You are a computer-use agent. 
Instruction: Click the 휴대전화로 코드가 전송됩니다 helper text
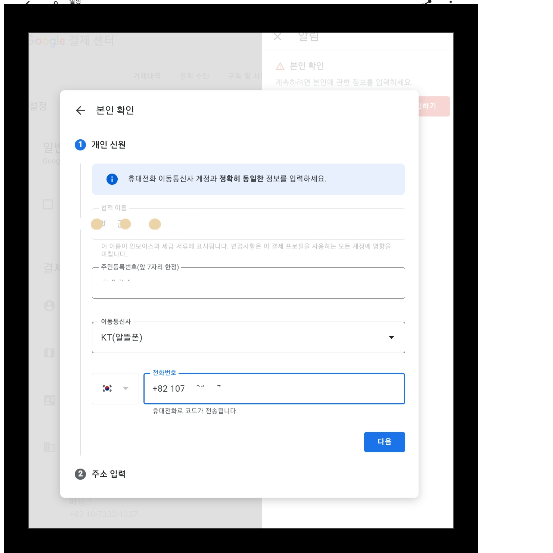(x=195, y=411)
